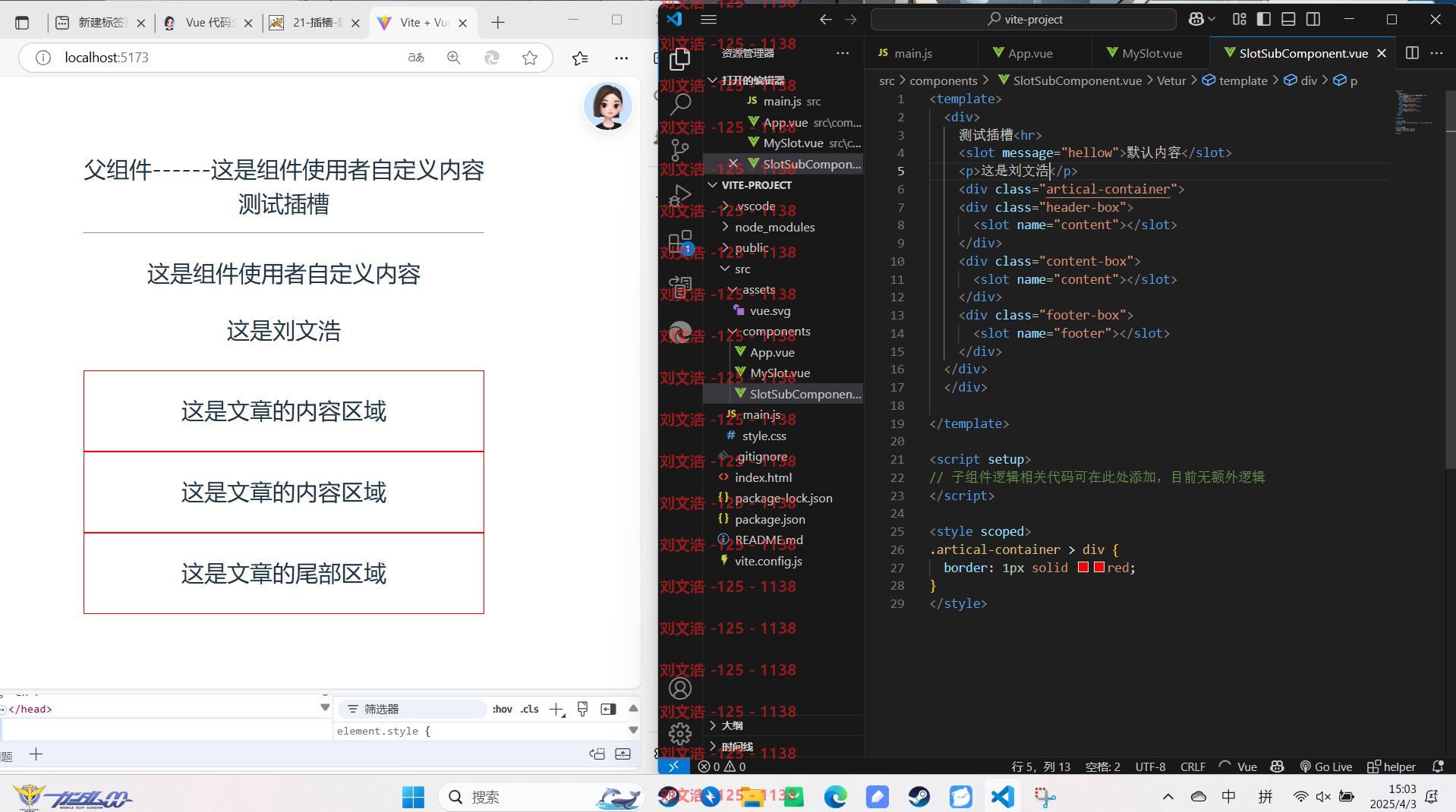
Task: Open the Search view in VS Code activity bar
Action: tap(680, 104)
